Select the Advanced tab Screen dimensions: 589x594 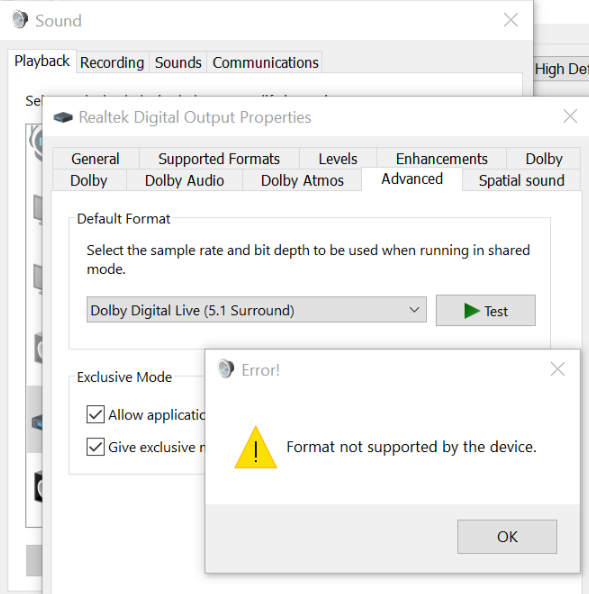click(412, 179)
